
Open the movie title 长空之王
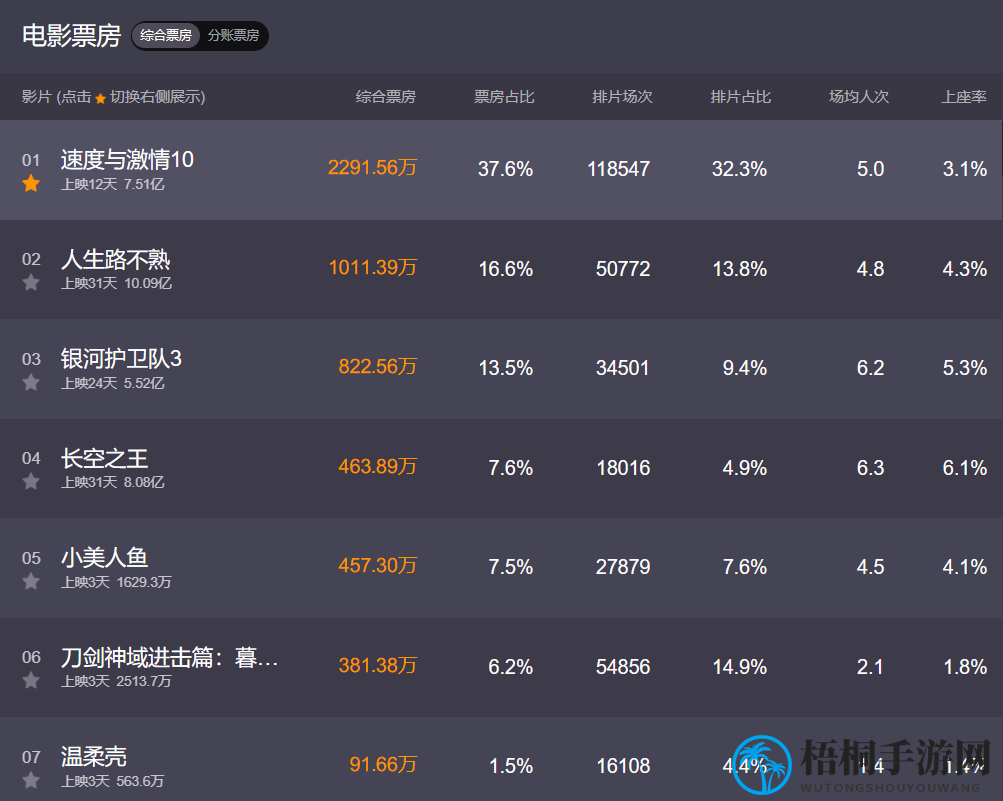(x=104, y=458)
